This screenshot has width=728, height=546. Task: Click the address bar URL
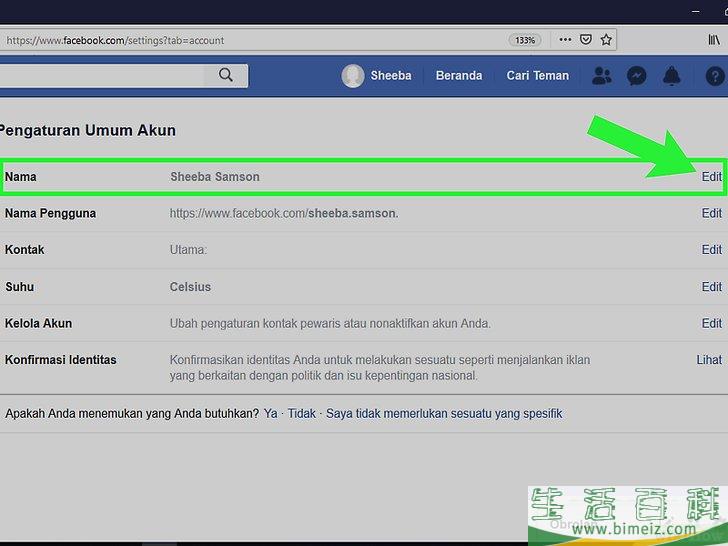(115, 40)
